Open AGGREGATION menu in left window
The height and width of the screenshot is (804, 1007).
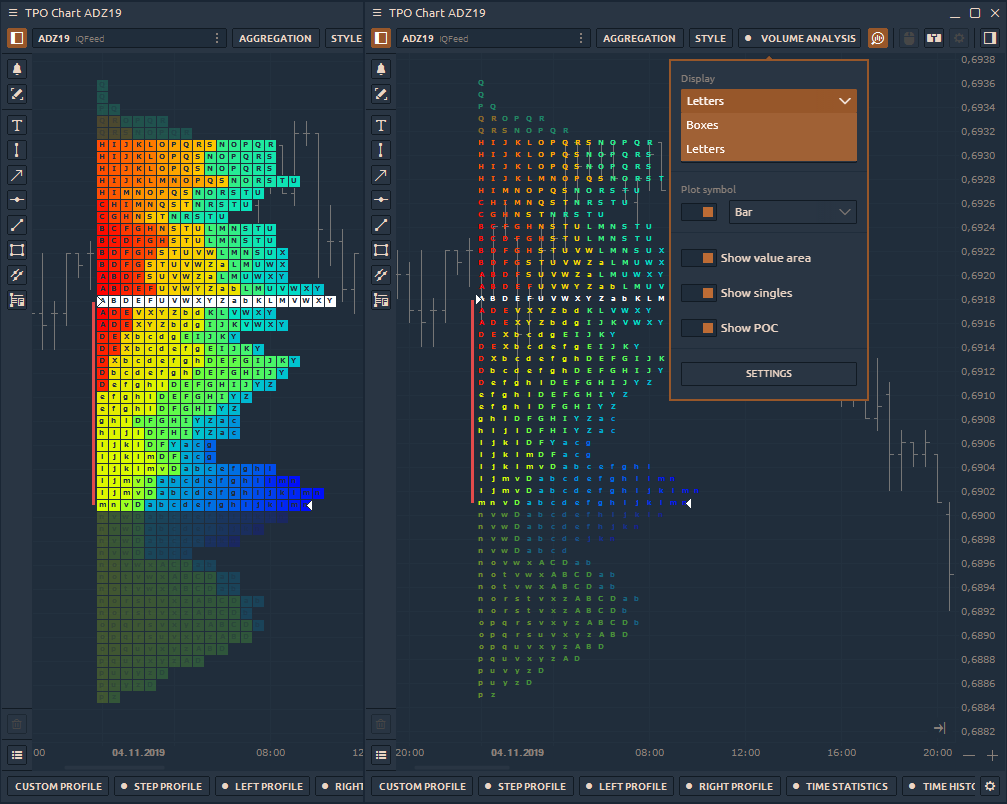coord(276,39)
